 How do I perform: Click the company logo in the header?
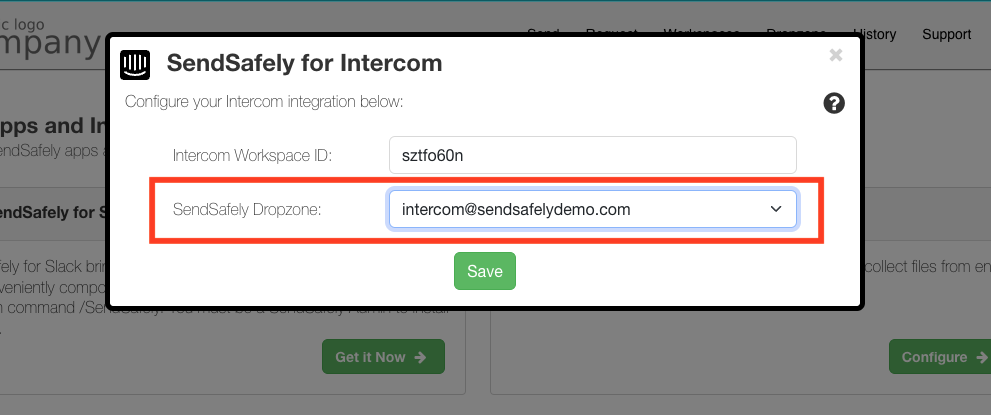click(49, 39)
